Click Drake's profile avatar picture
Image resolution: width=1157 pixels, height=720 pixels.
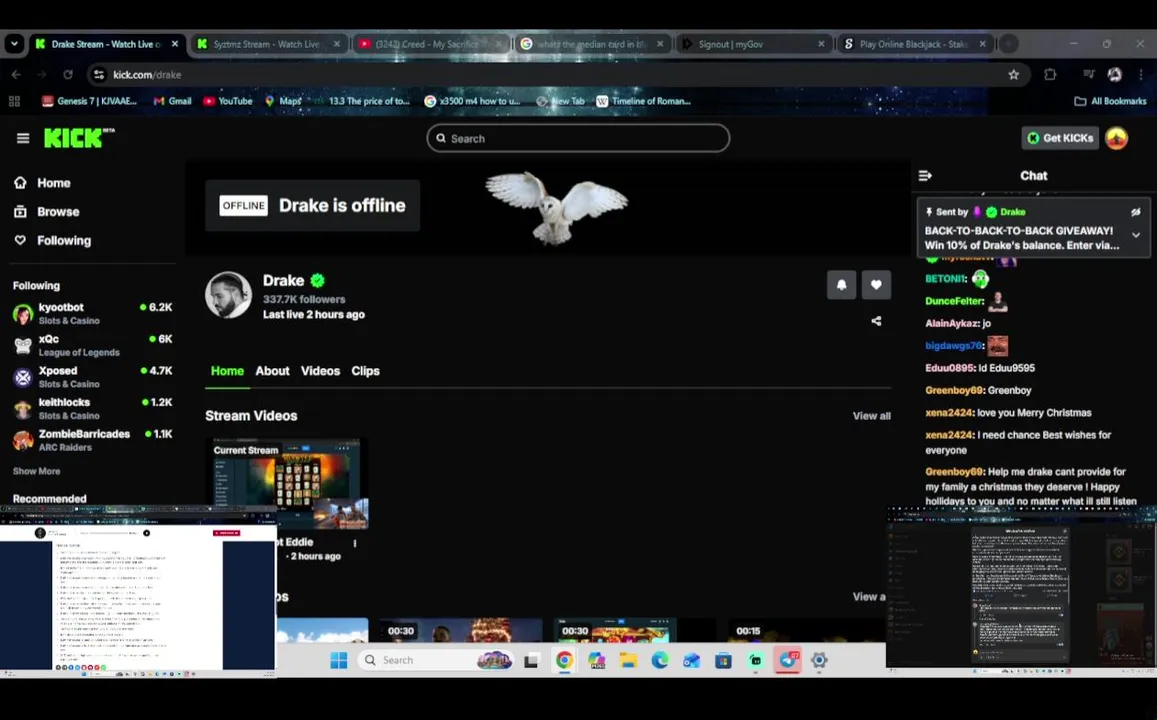click(229, 295)
